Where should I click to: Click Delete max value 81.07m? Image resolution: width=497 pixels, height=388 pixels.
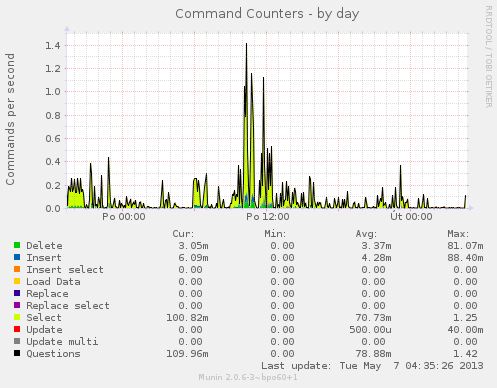click(465, 246)
